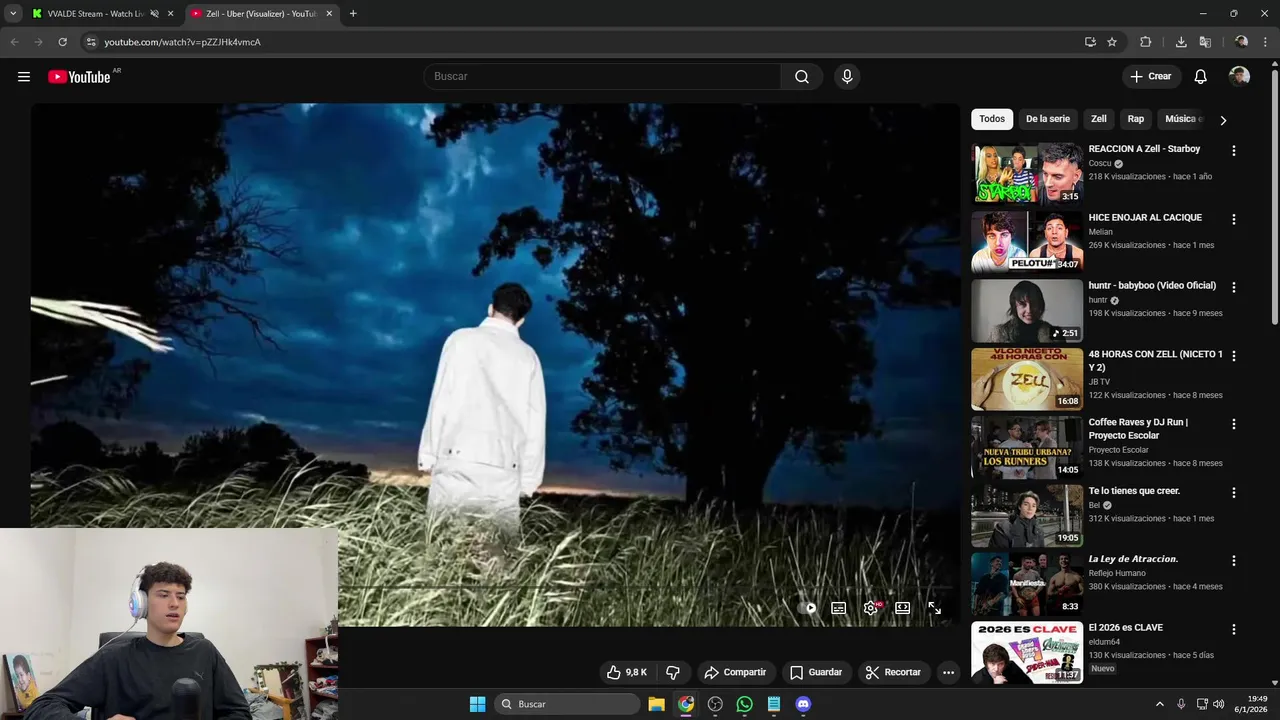Open Coffee Raves y DJ Run title
This screenshot has height=720, width=1280.
pos(1138,429)
